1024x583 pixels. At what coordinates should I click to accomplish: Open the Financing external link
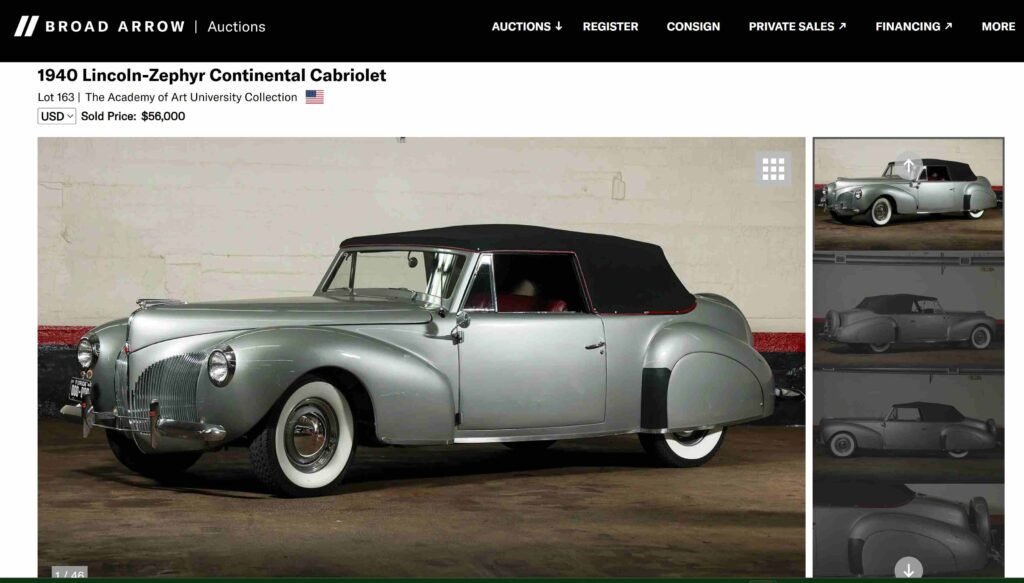914,27
